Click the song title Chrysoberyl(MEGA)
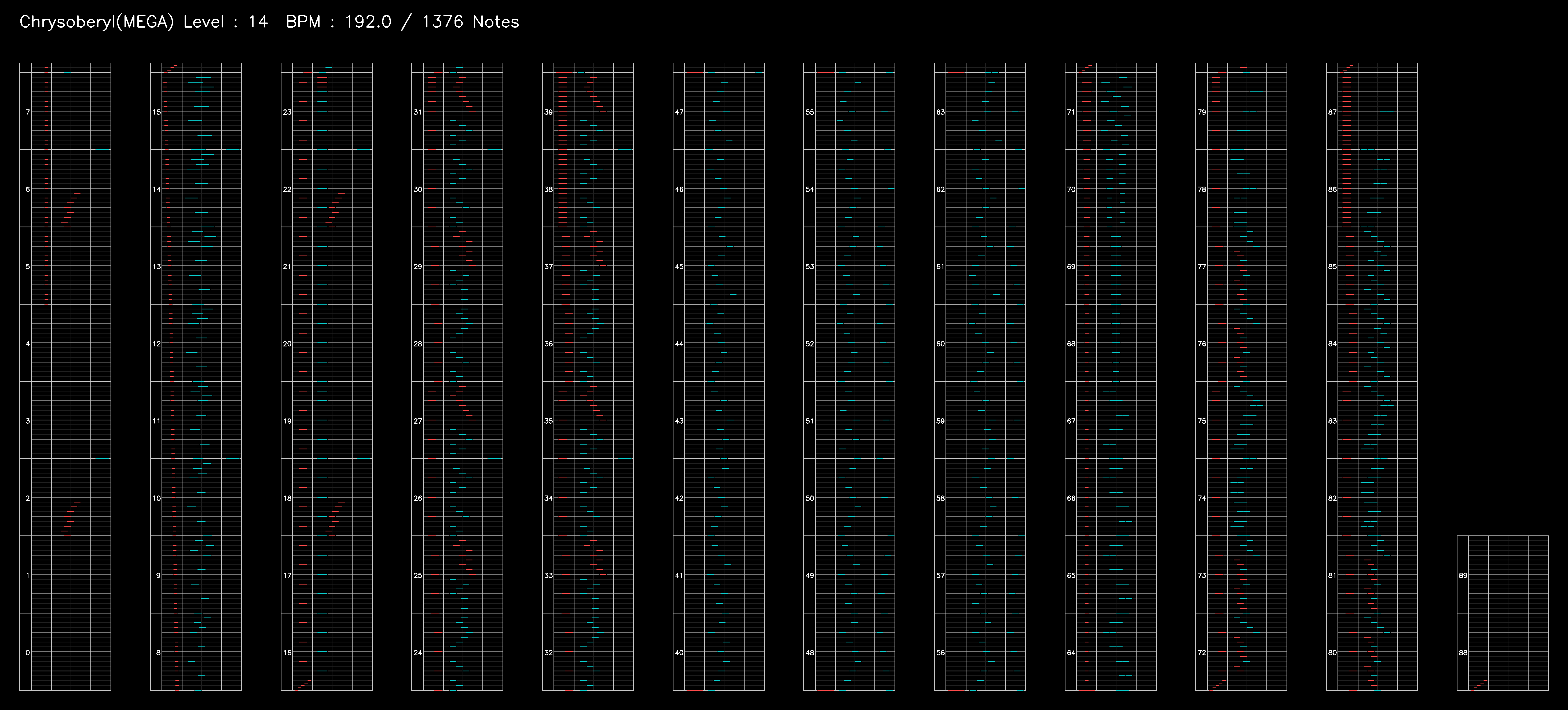This screenshot has height=710, width=1568. (97, 22)
